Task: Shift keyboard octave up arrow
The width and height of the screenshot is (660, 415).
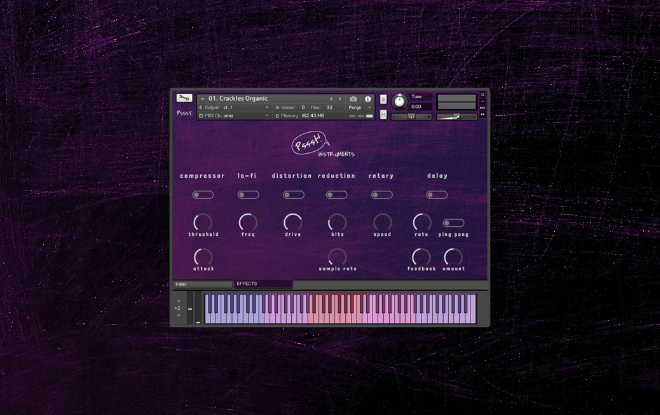Action: tap(178, 301)
